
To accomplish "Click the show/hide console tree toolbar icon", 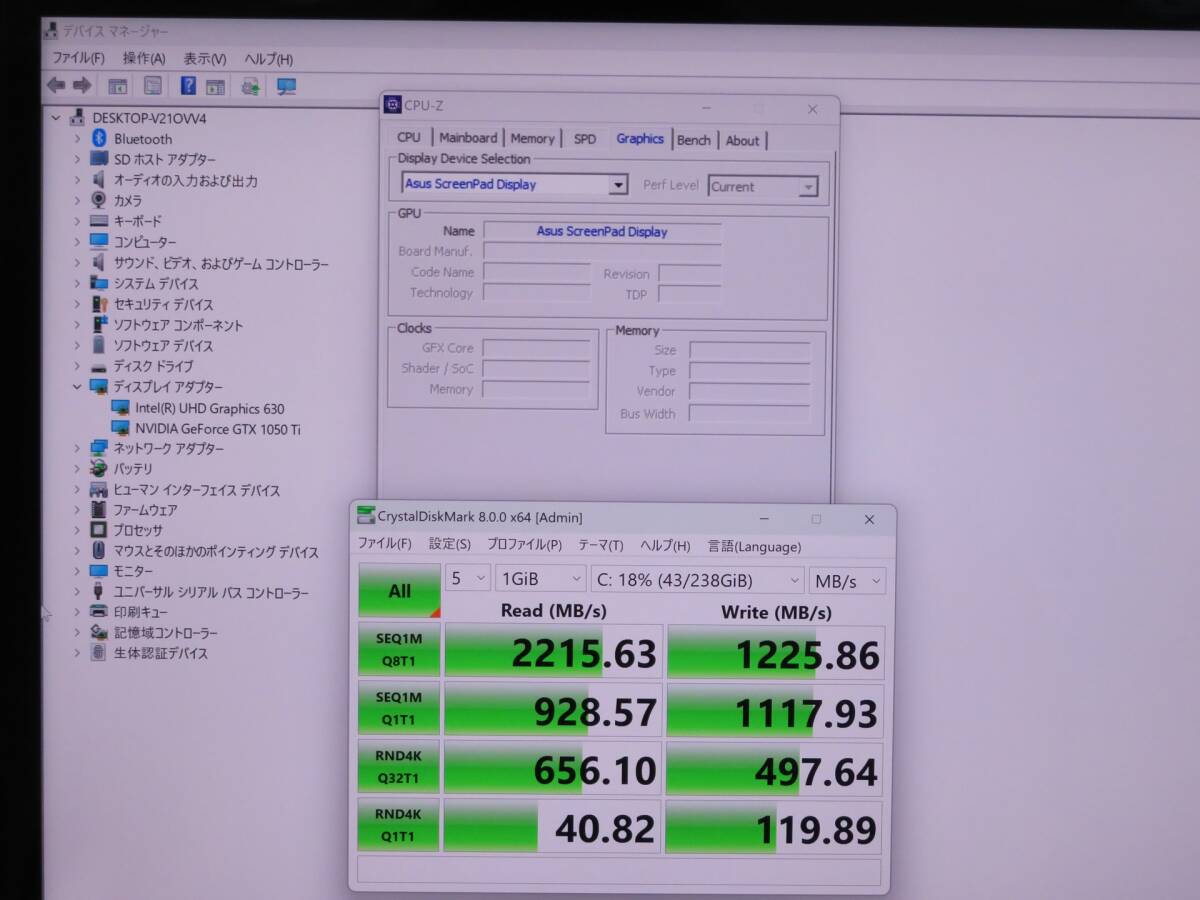I will 118,86.
